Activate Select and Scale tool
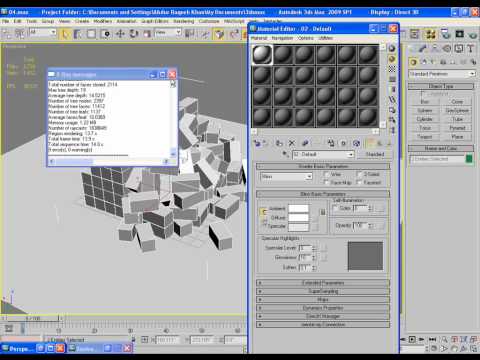The image size is (480, 360). pyautogui.click(x=147, y=34)
